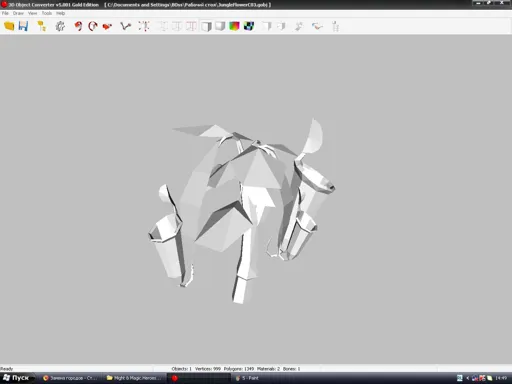This screenshot has height=384, width=512.
Task: Select the blue checkered textured cube icon
Action: pos(249,26)
